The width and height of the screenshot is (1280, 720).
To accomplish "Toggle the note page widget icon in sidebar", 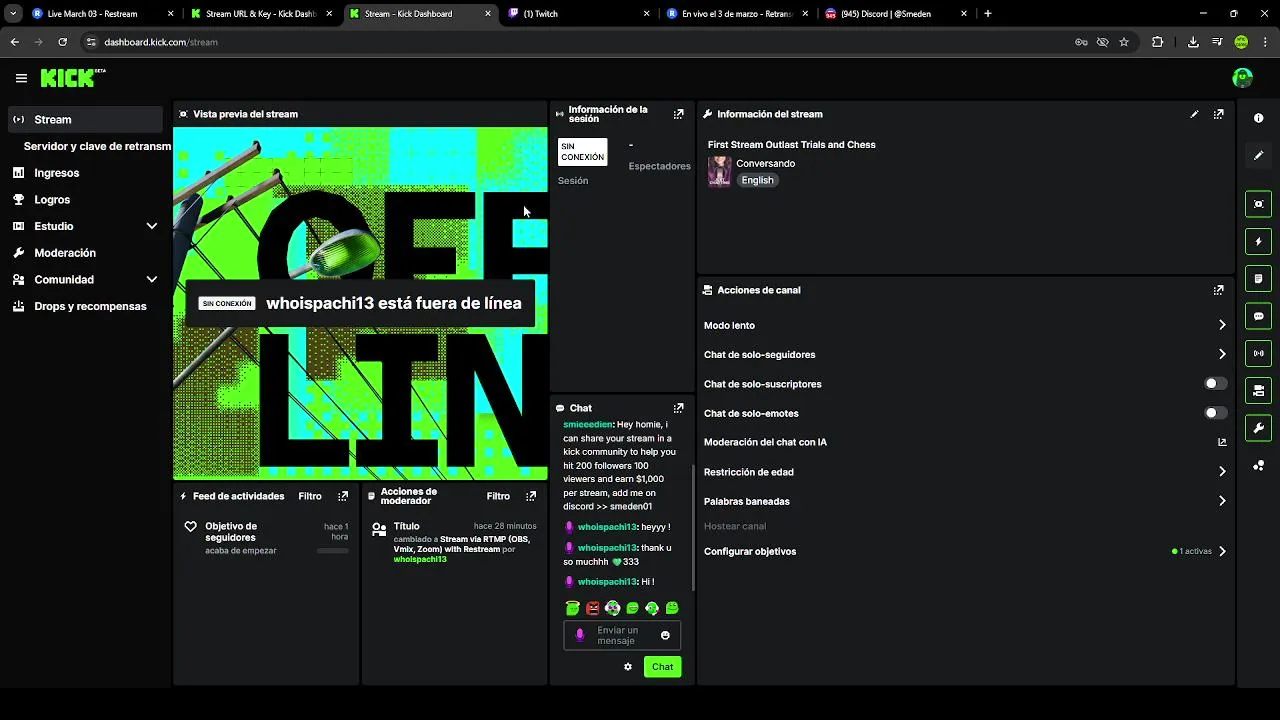I will [x=1258, y=278].
